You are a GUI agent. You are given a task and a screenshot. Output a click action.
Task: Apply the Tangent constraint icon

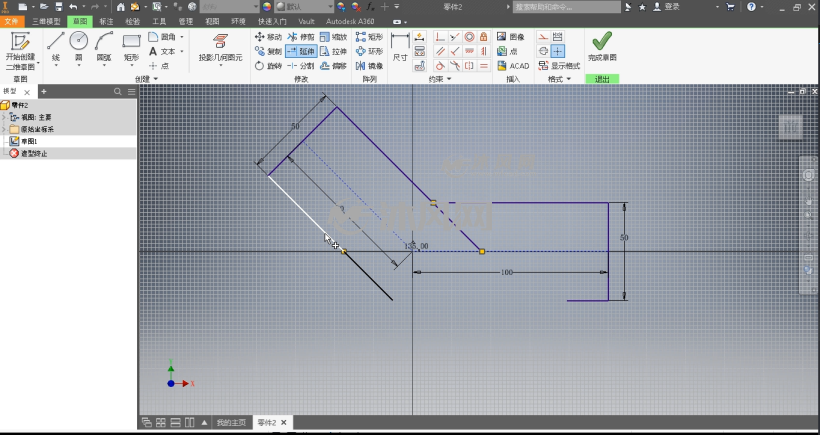440,66
